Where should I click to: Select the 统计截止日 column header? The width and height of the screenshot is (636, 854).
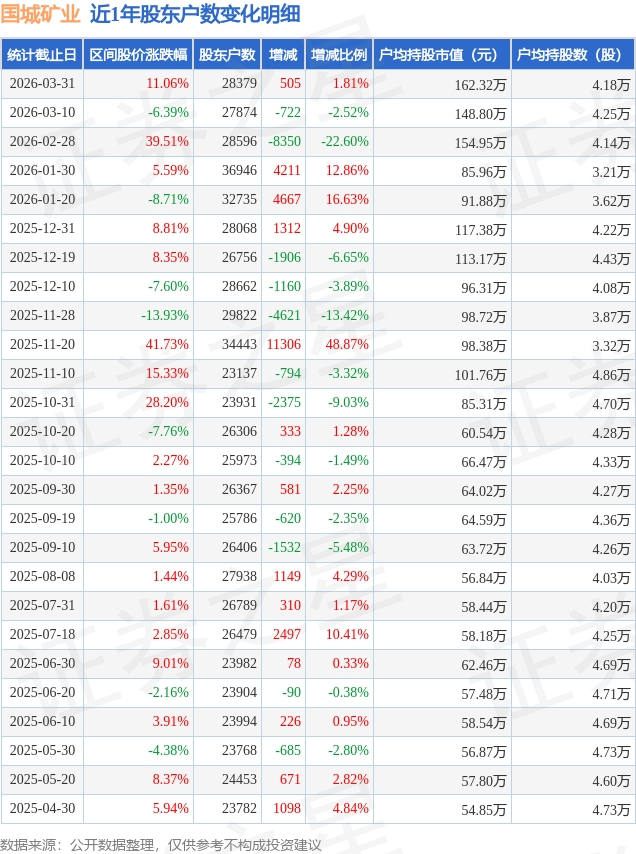(42, 55)
